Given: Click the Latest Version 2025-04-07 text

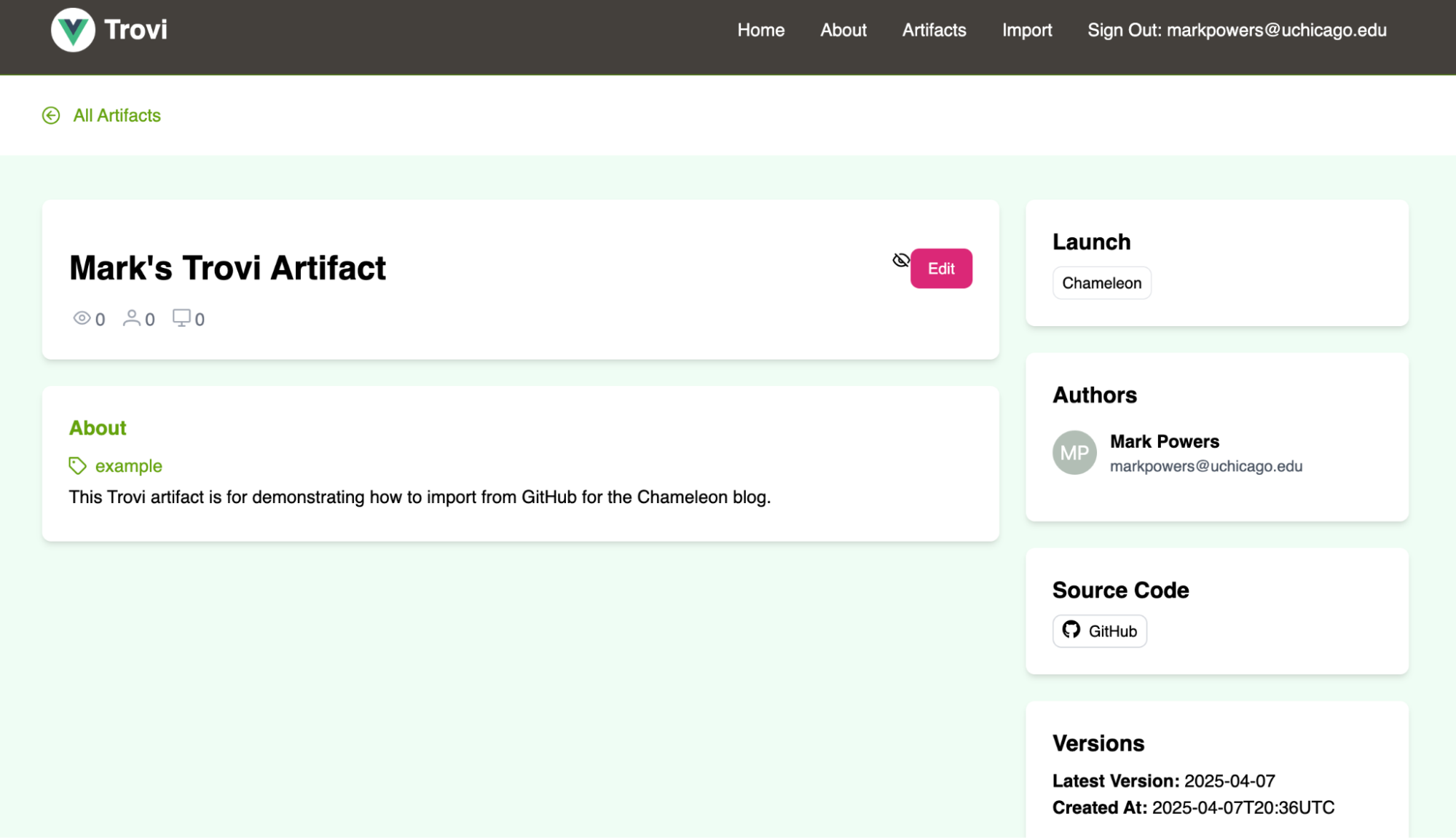Looking at the screenshot, I should (x=1163, y=781).
